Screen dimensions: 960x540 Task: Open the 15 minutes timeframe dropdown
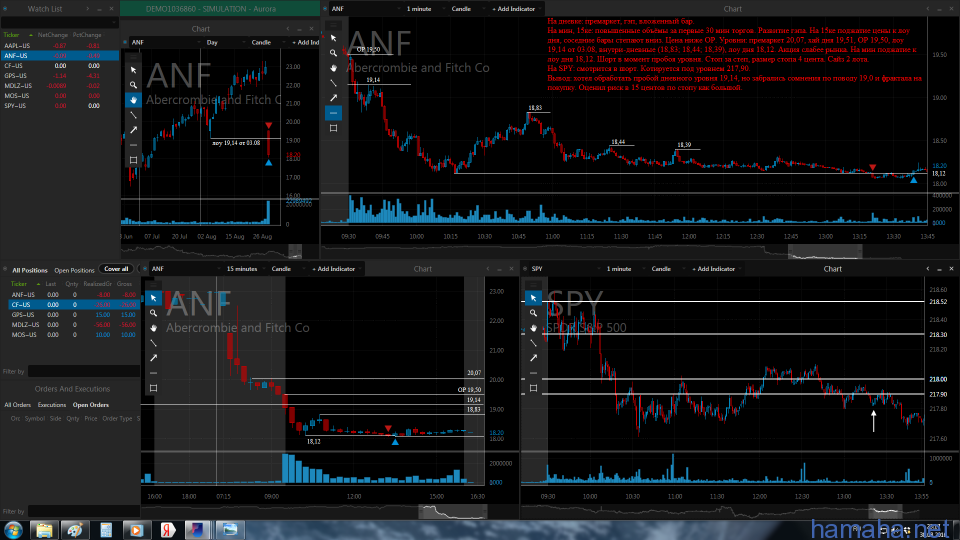pyautogui.click(x=247, y=269)
